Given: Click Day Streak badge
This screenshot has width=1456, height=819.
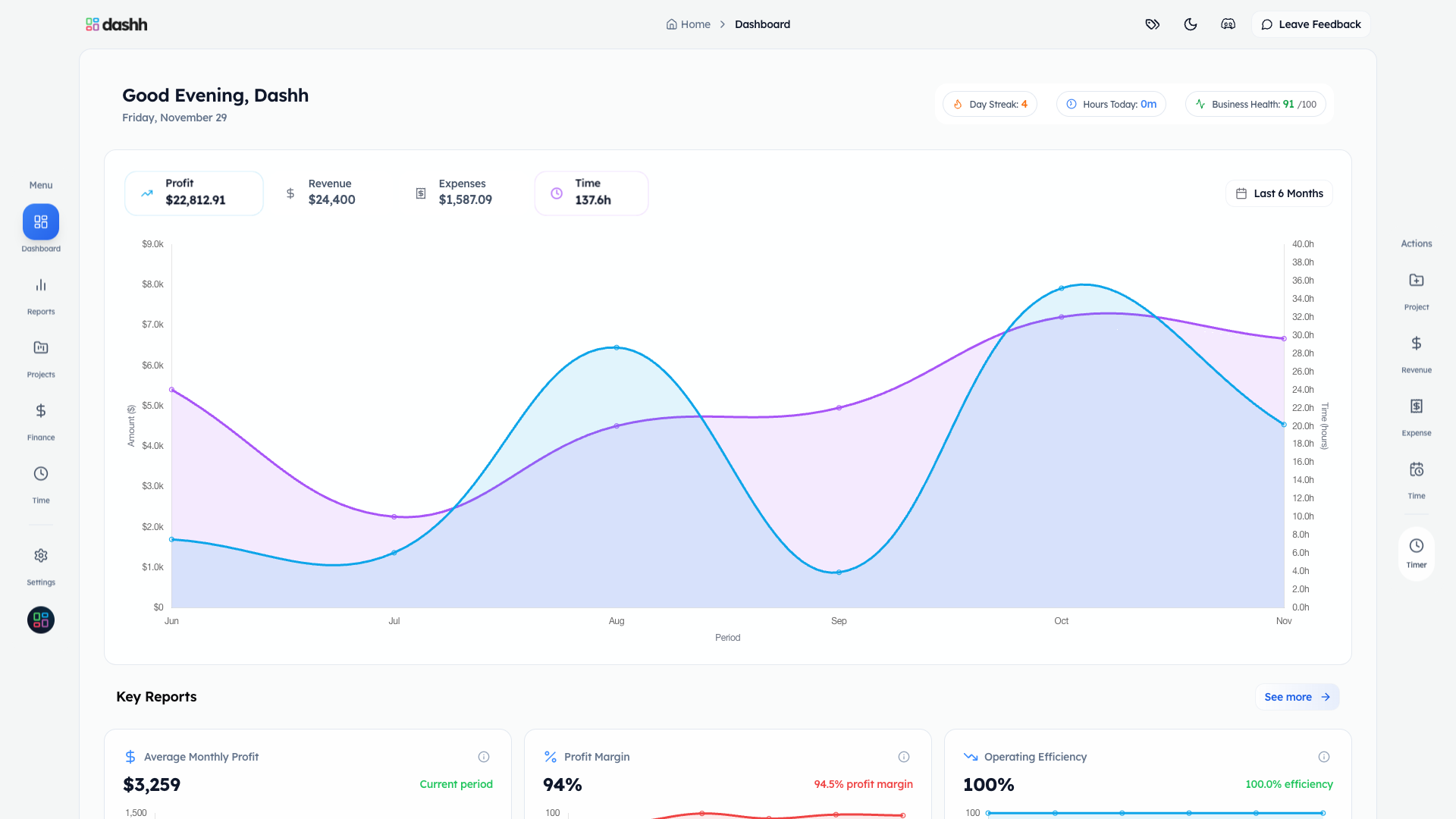Looking at the screenshot, I should tap(990, 104).
